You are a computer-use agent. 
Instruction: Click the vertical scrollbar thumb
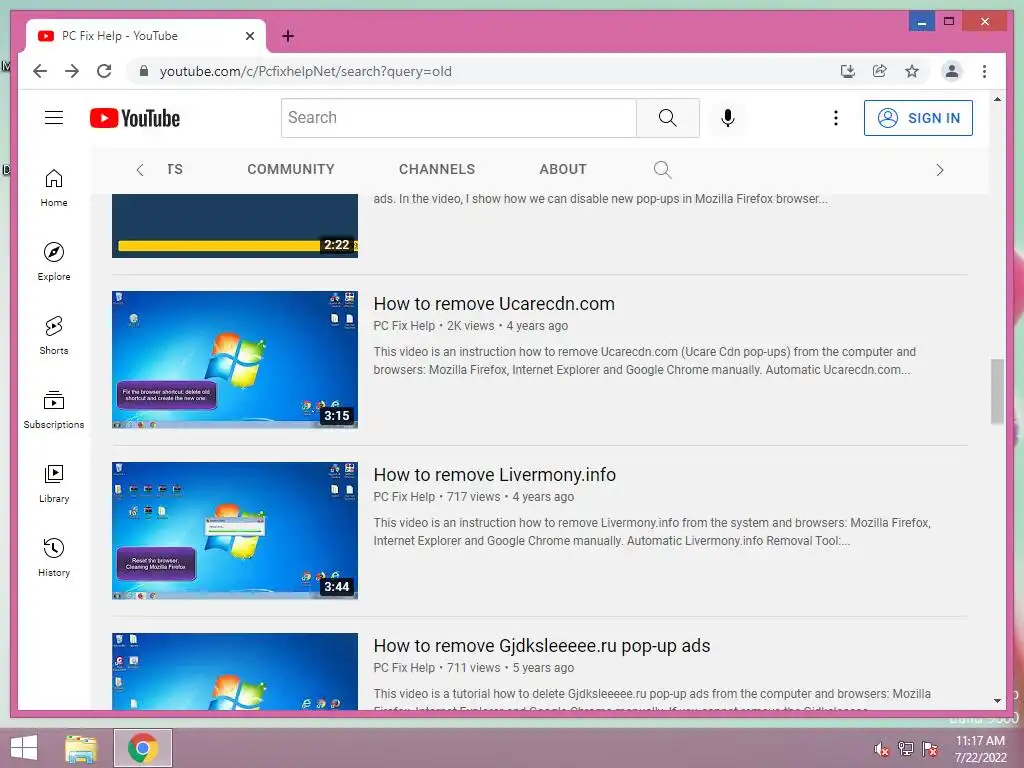(997, 391)
